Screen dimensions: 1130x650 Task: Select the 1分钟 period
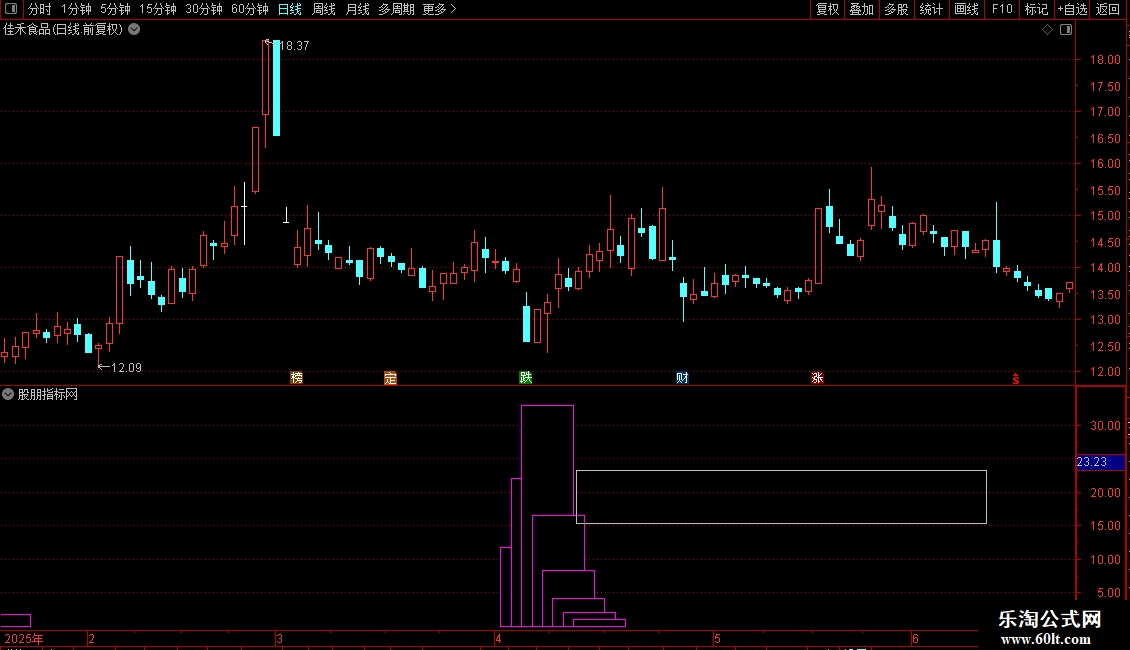click(x=76, y=9)
